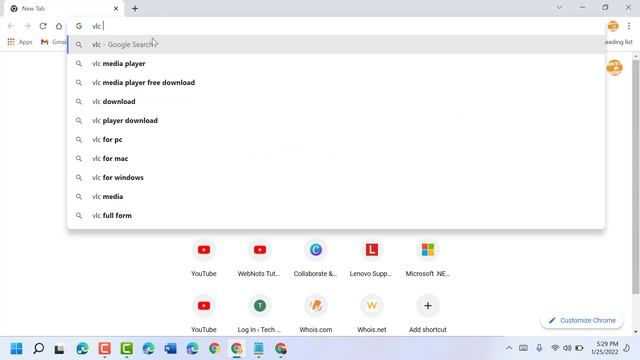
Task: Select 'vlc for pc' suggestion
Action: (336, 140)
